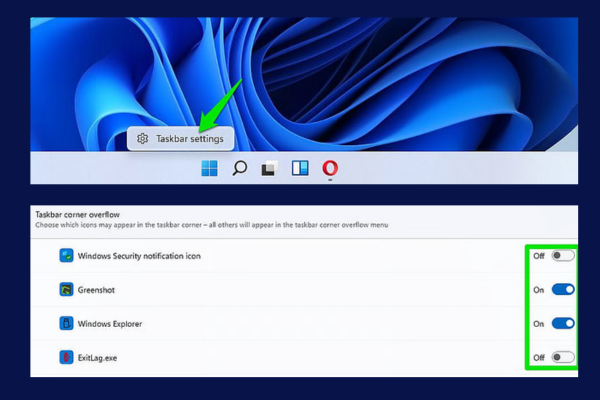Image resolution: width=600 pixels, height=400 pixels.
Task: Click the Windows Security shield icon
Action: pyautogui.click(x=66, y=255)
